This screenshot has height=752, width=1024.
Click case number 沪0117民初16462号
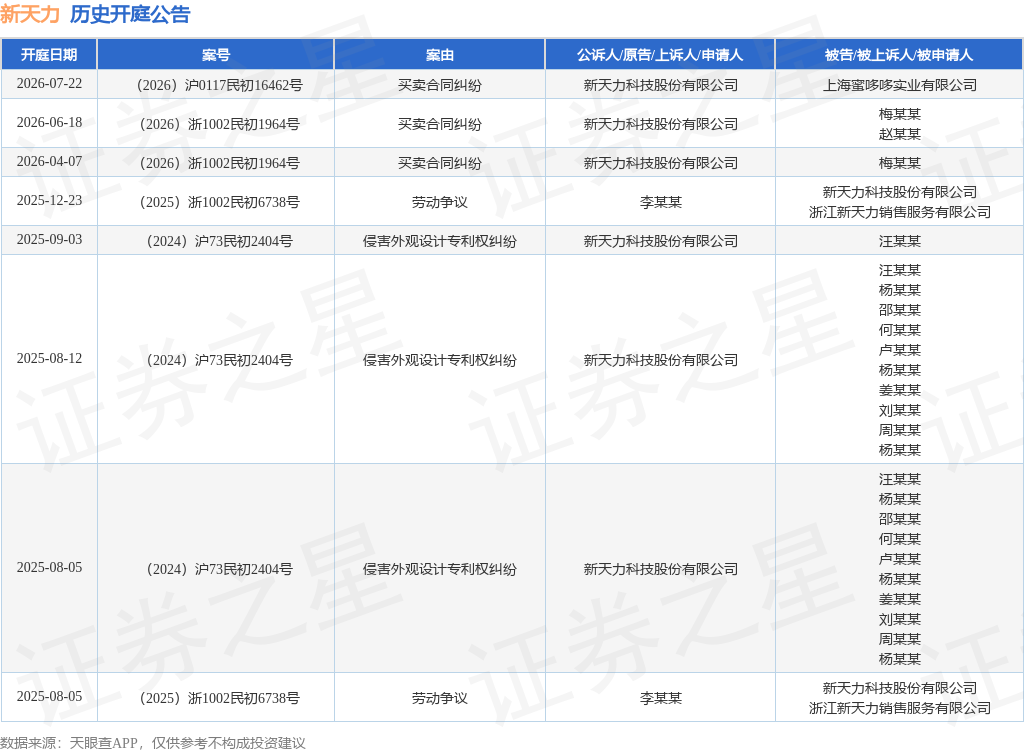219,86
